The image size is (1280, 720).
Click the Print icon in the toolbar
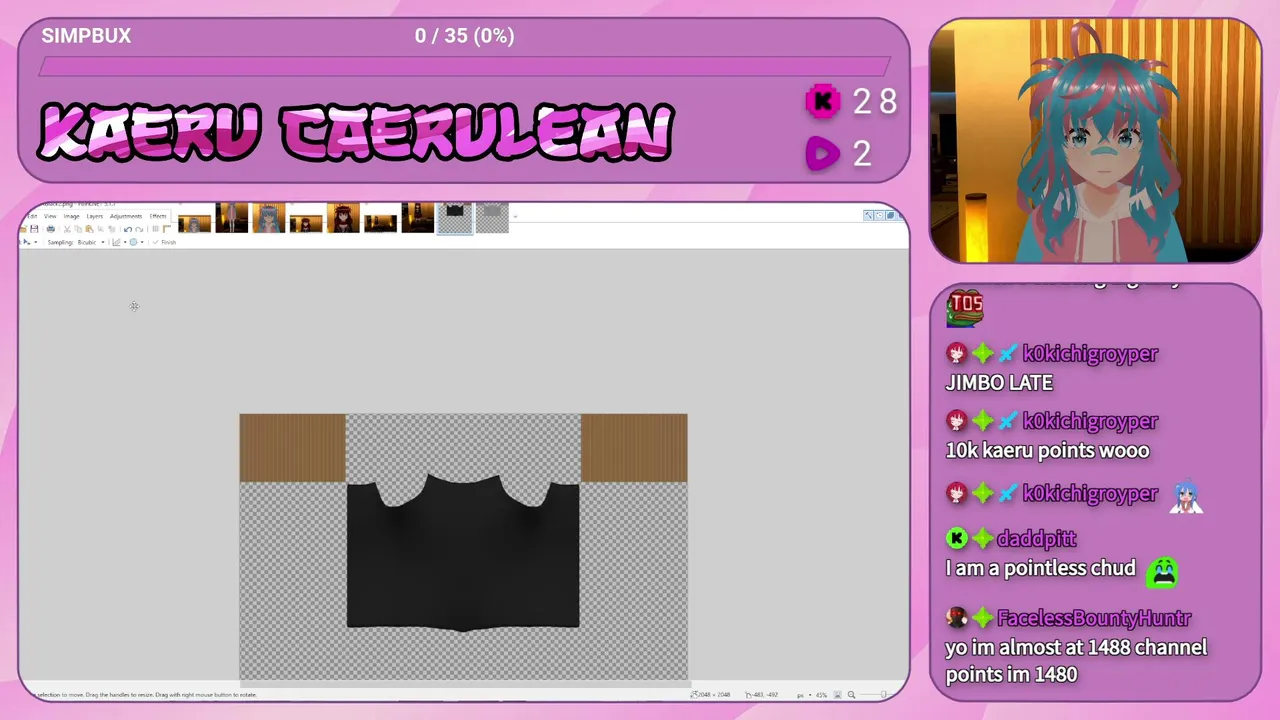(51, 229)
